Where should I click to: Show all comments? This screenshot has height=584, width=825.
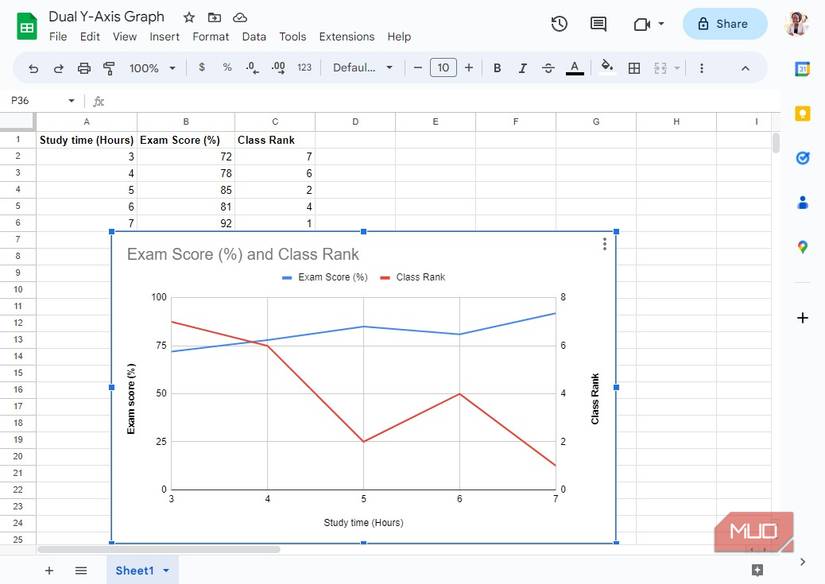pos(599,23)
